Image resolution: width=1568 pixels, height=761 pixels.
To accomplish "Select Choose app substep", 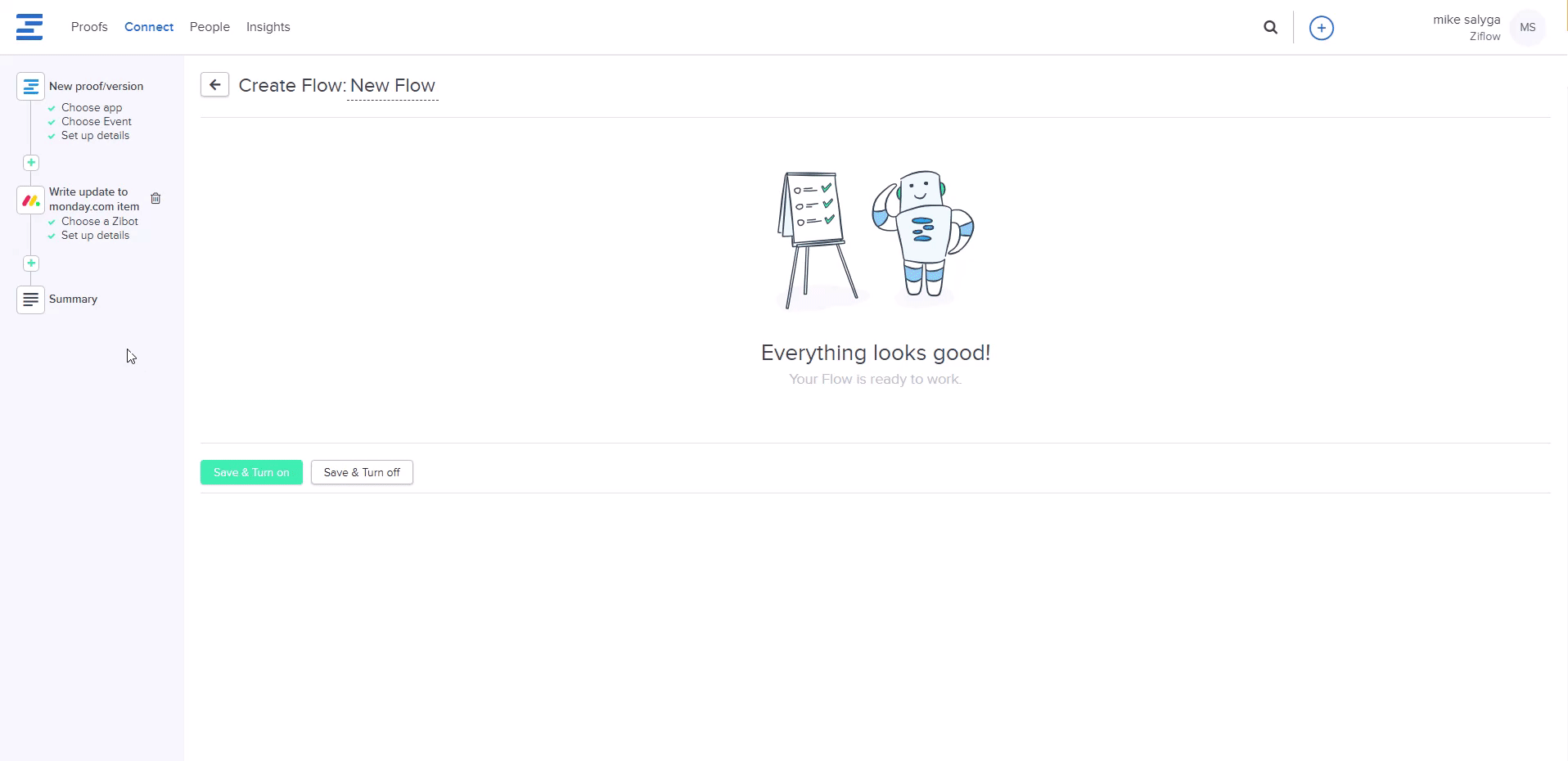I will tap(92, 107).
